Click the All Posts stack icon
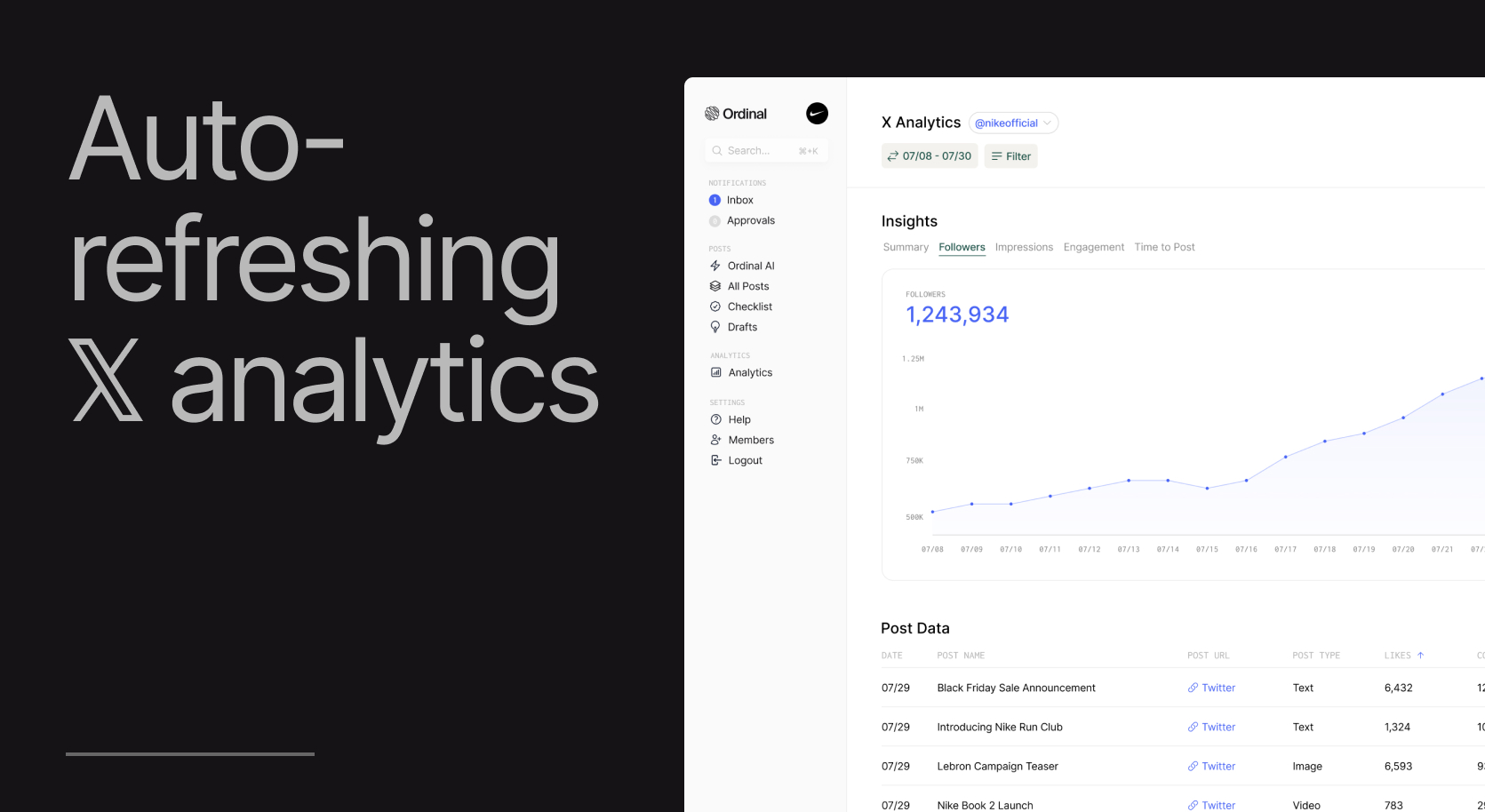Screen dimensions: 1485x812 click(715, 286)
